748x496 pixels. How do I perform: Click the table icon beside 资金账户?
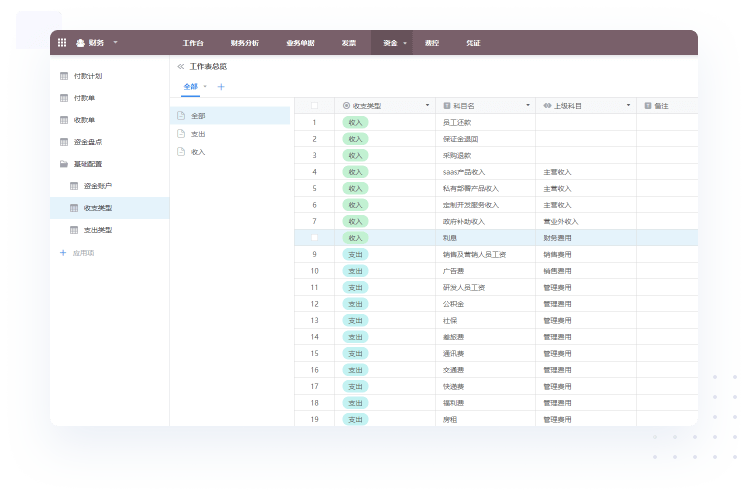[74, 186]
